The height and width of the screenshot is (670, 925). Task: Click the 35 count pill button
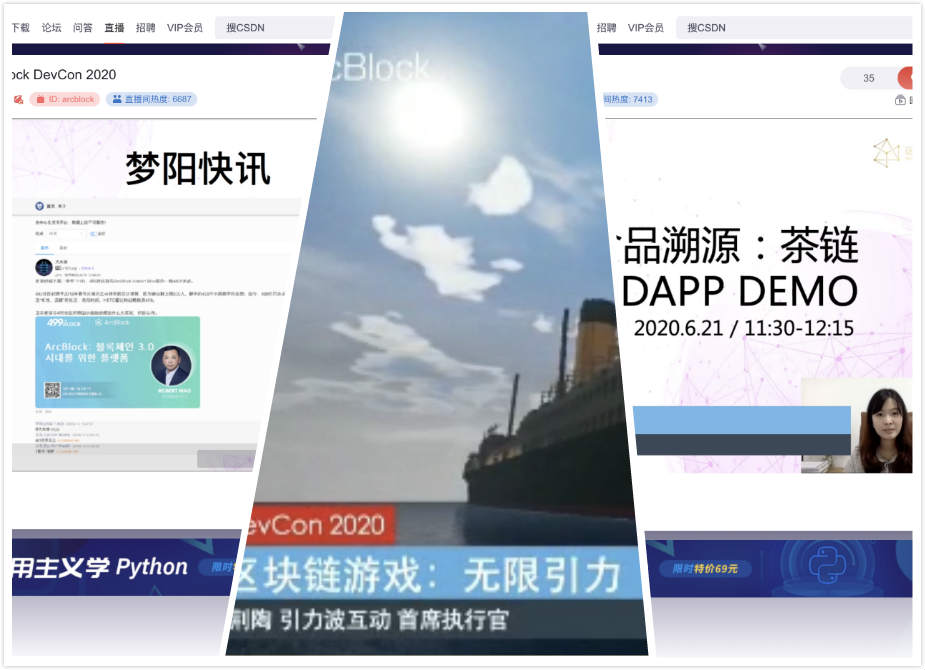868,78
